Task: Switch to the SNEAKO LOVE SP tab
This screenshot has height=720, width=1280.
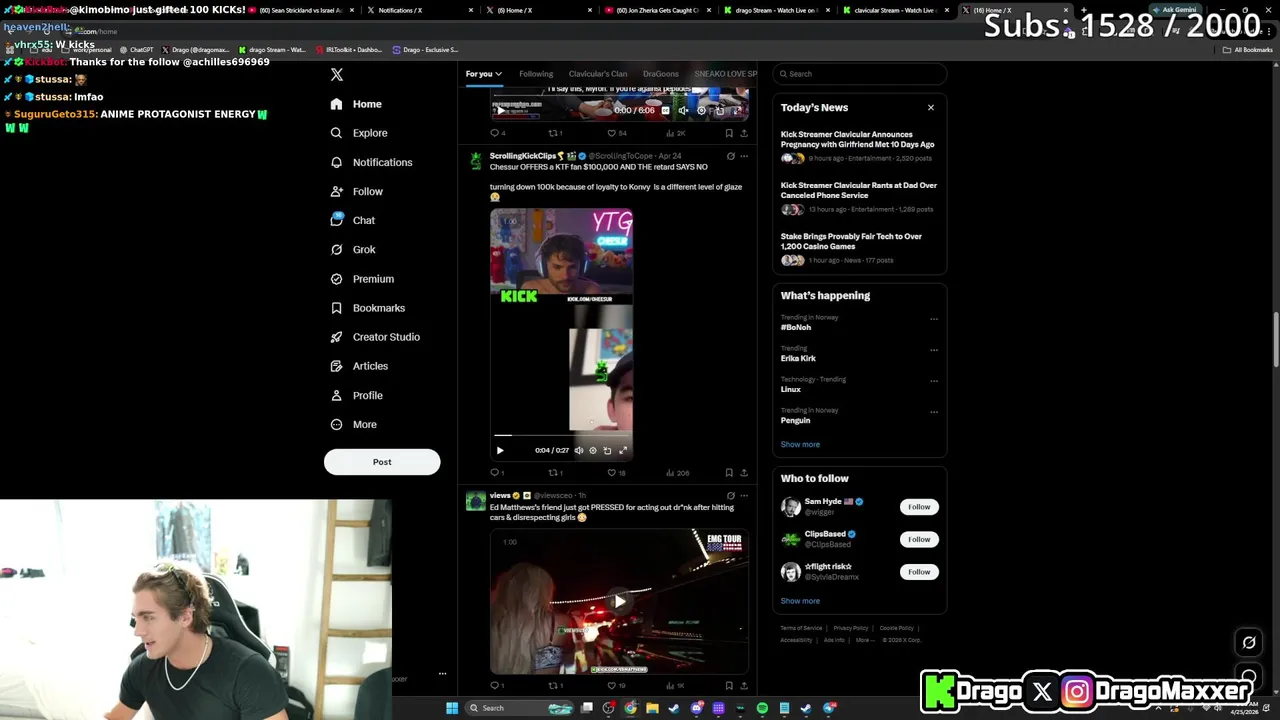Action: tap(726, 74)
